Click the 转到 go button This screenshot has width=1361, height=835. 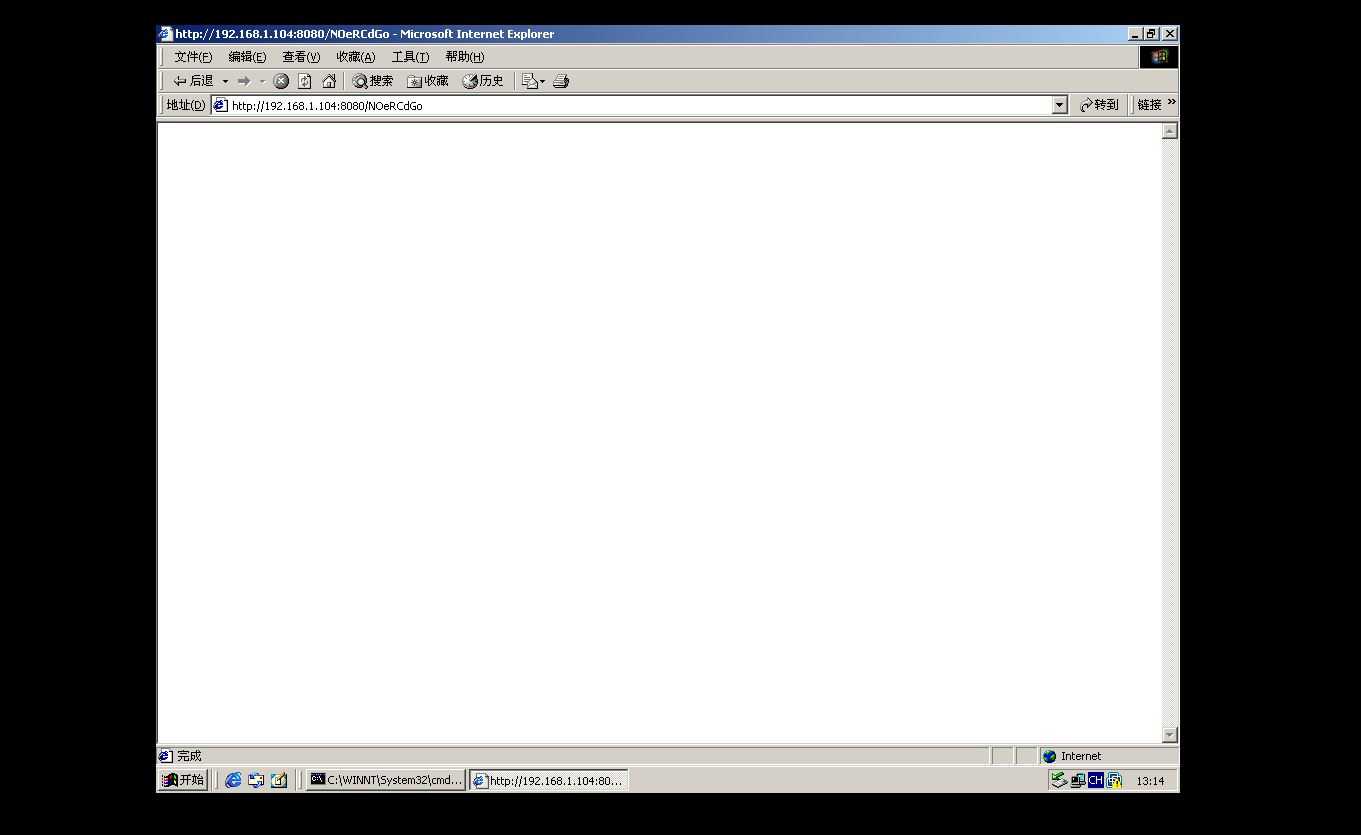1099,105
